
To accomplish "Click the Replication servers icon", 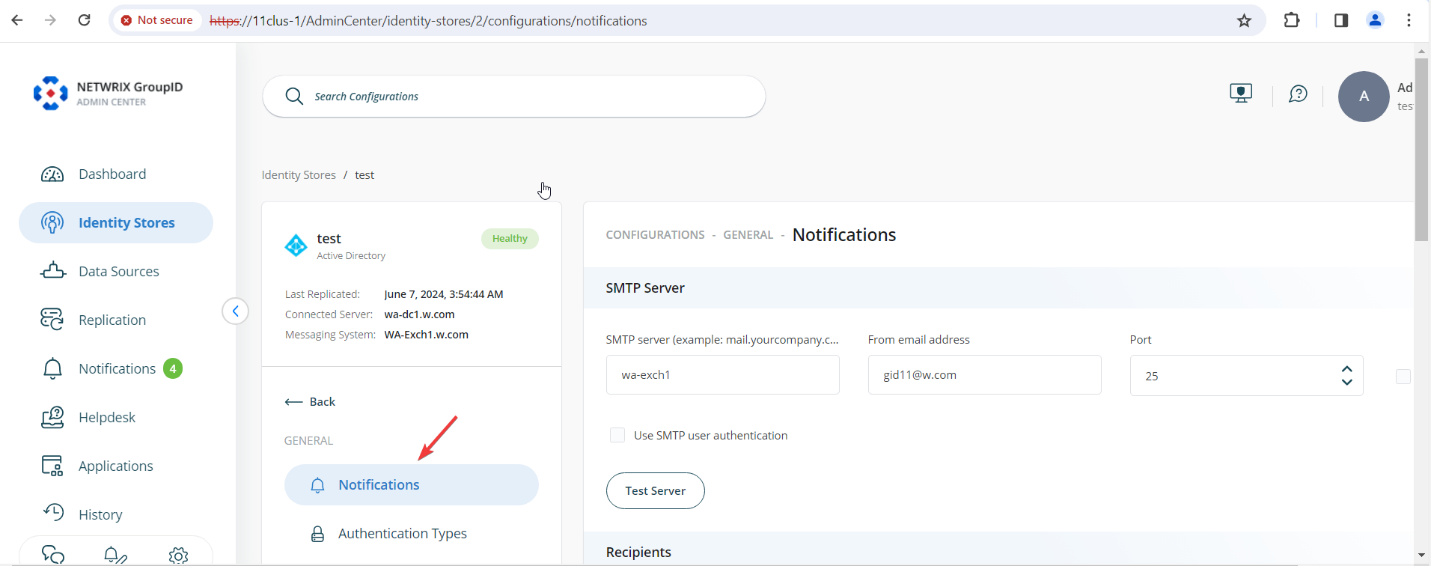I will tap(52, 319).
